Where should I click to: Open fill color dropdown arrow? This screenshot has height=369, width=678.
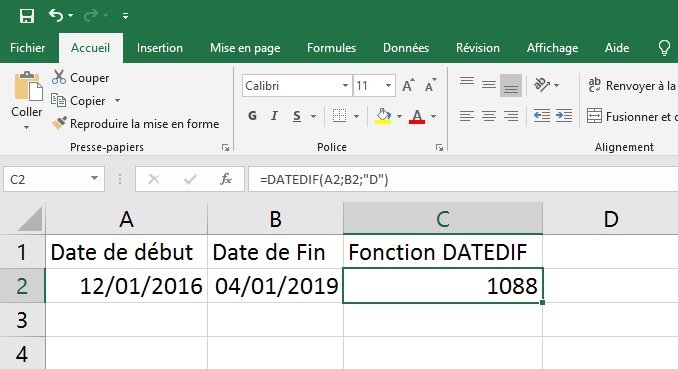pyautogui.click(x=399, y=116)
